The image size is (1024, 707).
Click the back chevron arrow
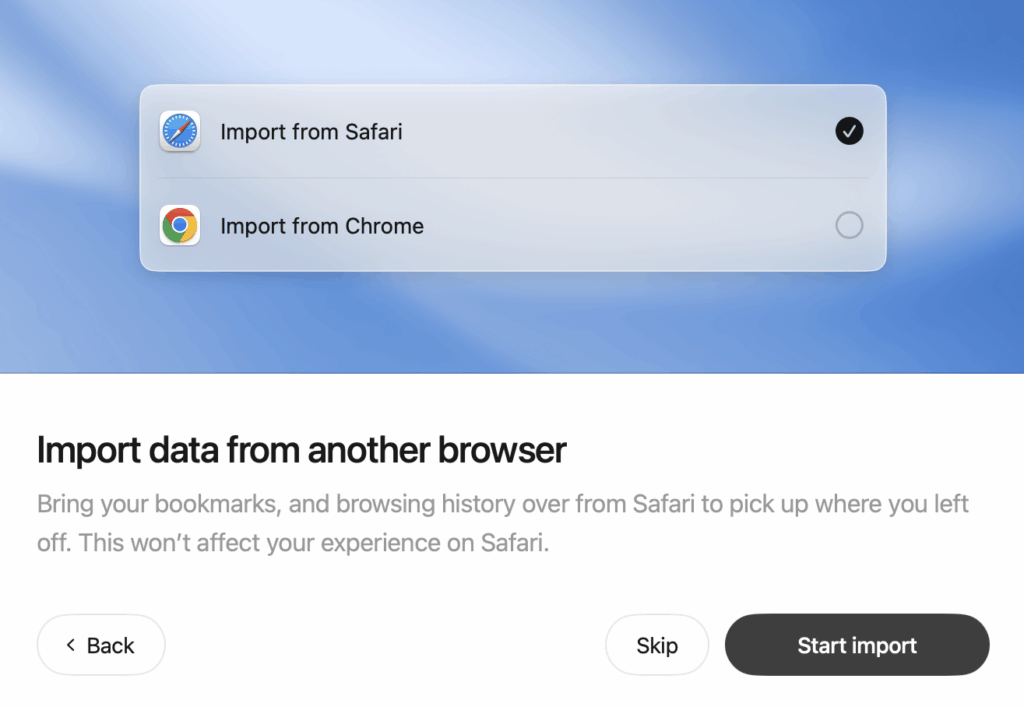(x=70, y=645)
